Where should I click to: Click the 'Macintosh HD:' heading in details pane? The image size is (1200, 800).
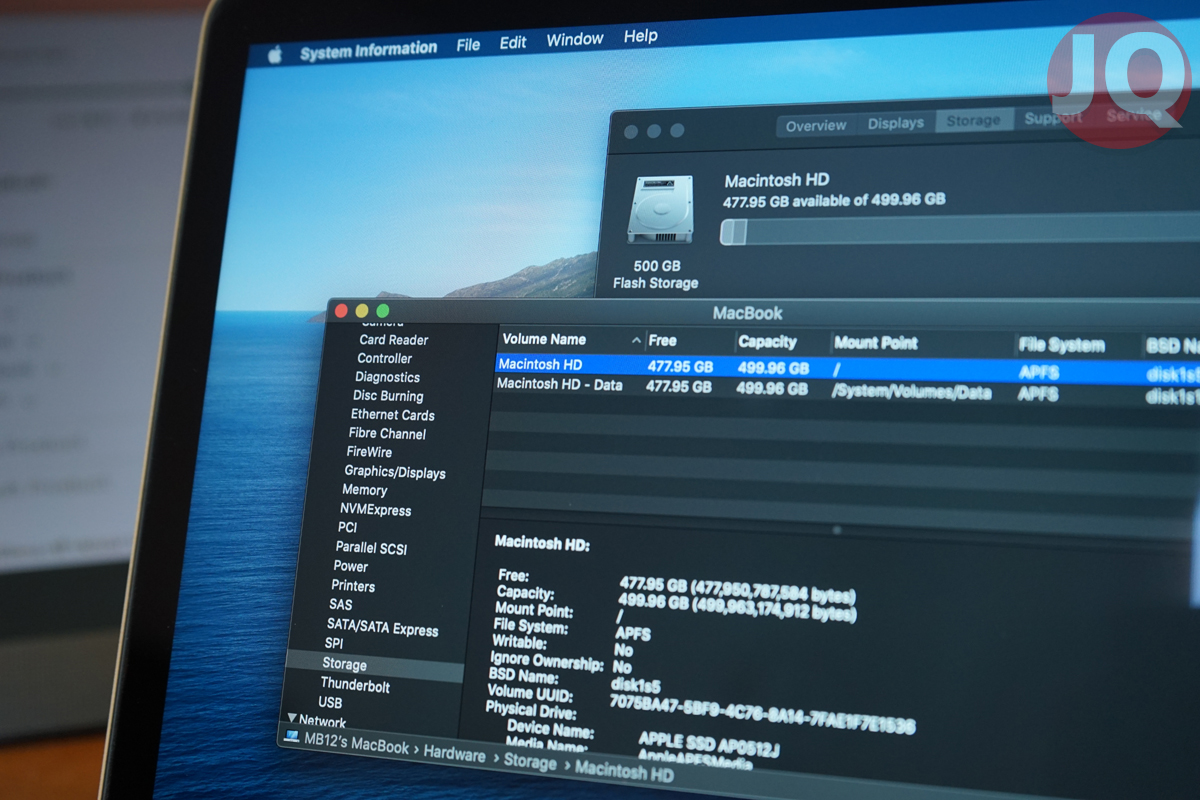[543, 544]
